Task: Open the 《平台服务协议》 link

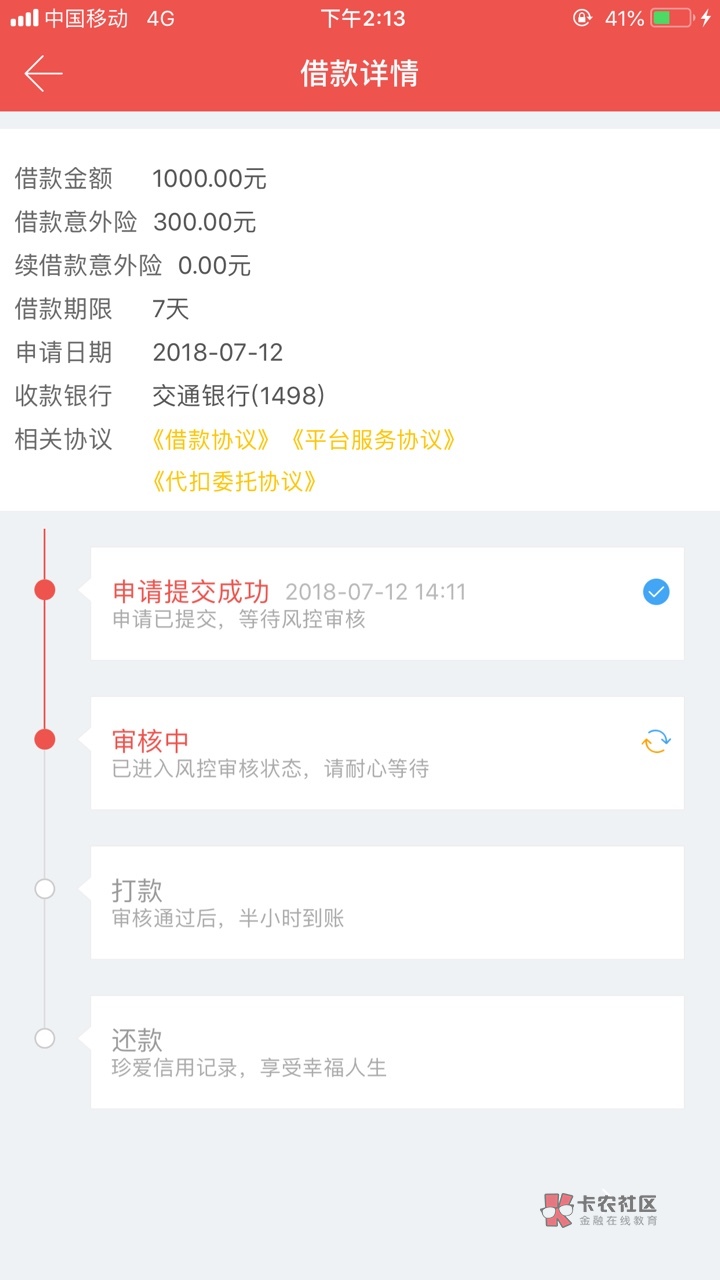Action: (x=374, y=440)
